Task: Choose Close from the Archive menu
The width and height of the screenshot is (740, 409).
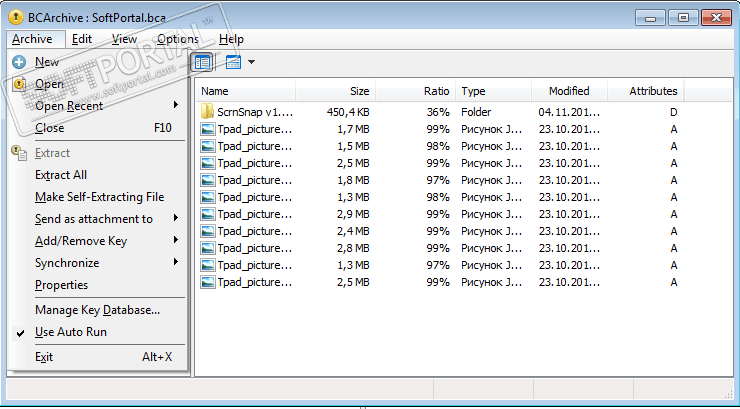Action: coord(97,128)
